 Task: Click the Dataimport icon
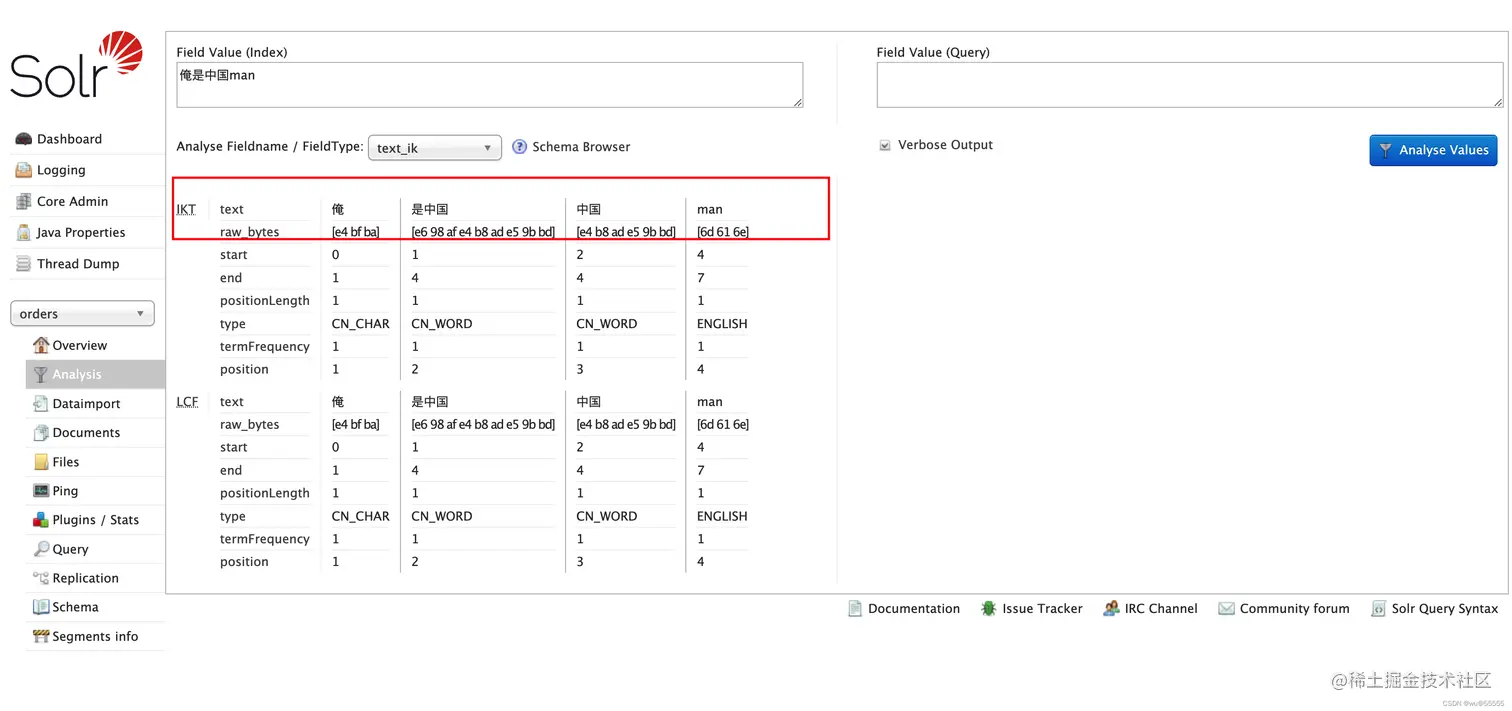coord(41,404)
